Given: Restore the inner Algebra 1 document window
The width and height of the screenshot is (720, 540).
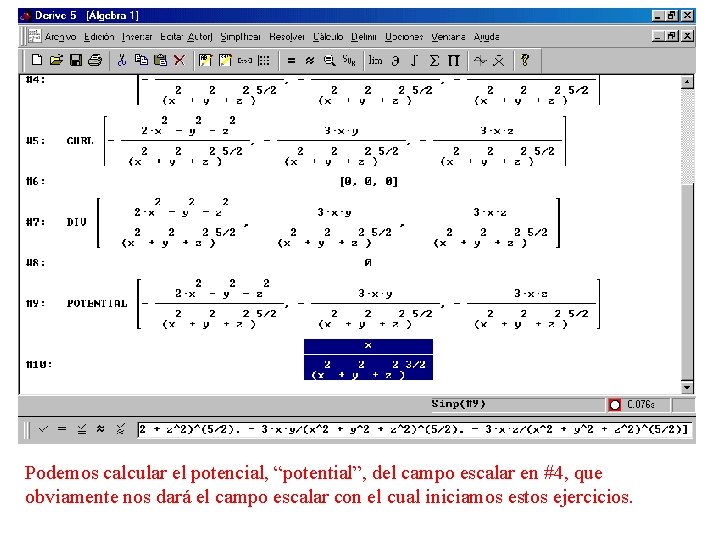Looking at the screenshot, I should pos(672,35).
